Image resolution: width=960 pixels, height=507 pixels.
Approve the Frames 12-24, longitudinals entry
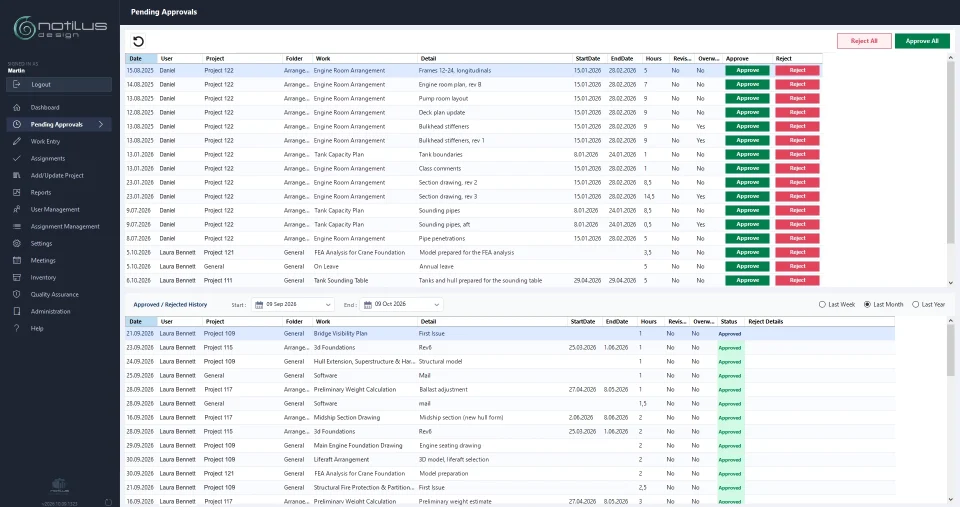[748, 70]
